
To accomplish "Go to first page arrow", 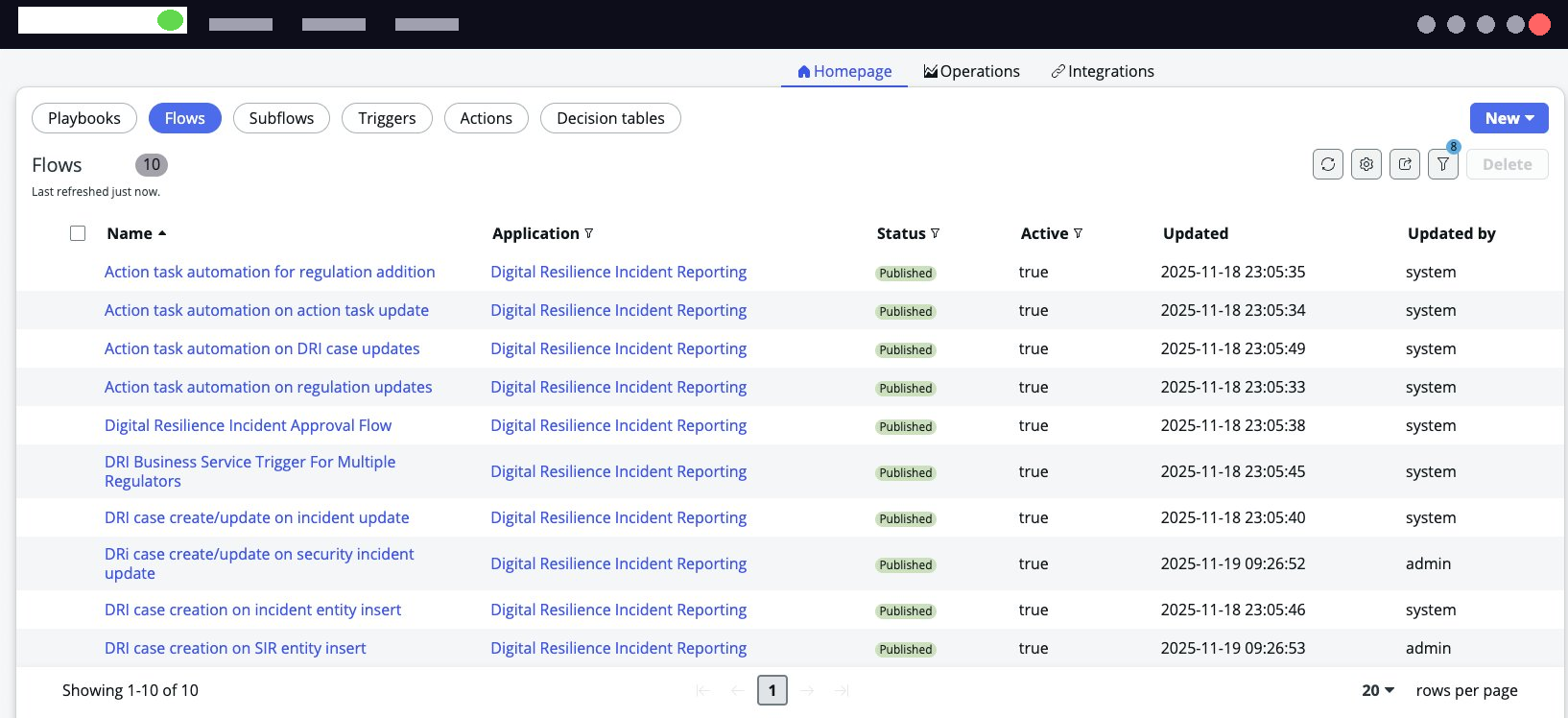I will point(703,690).
